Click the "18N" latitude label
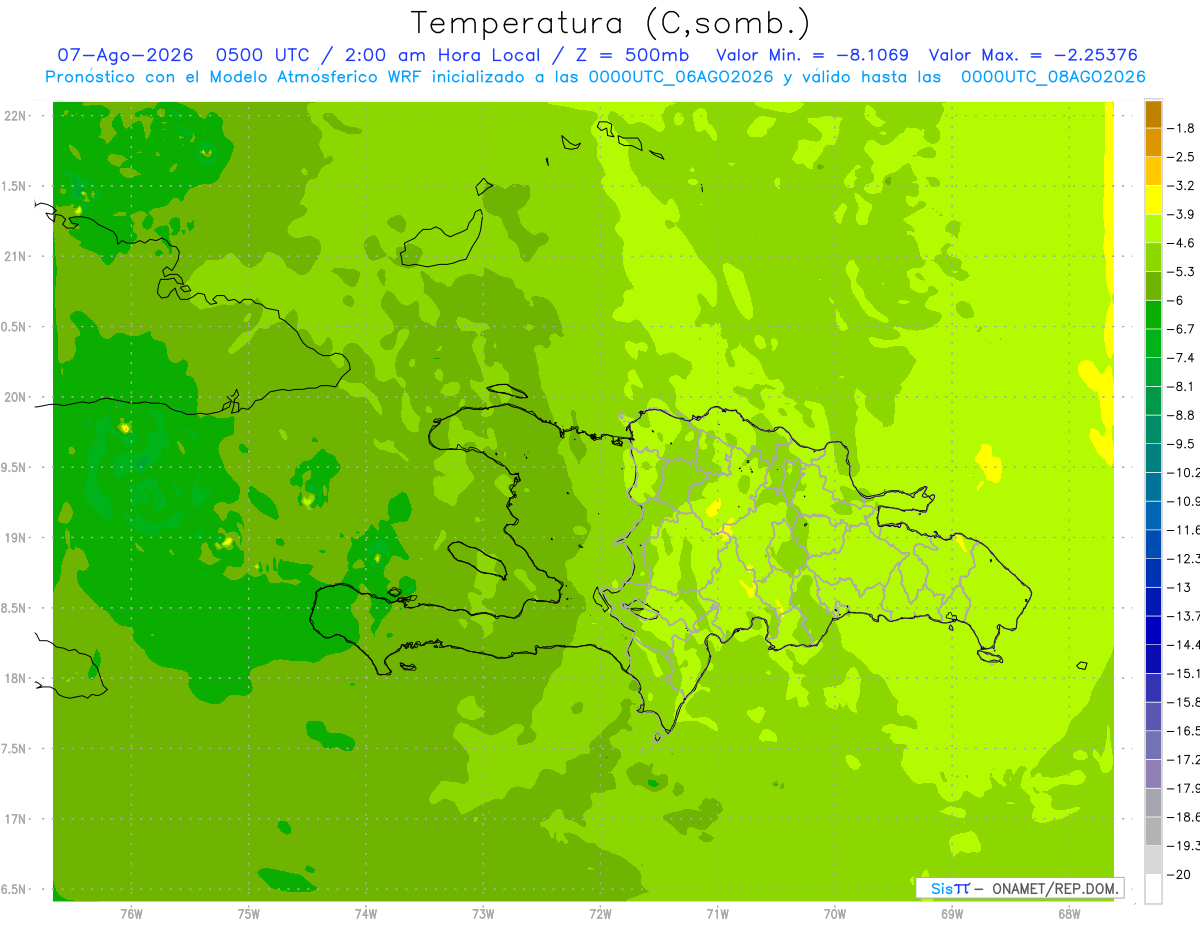1200x927 pixels. pyautogui.click(x=14, y=678)
